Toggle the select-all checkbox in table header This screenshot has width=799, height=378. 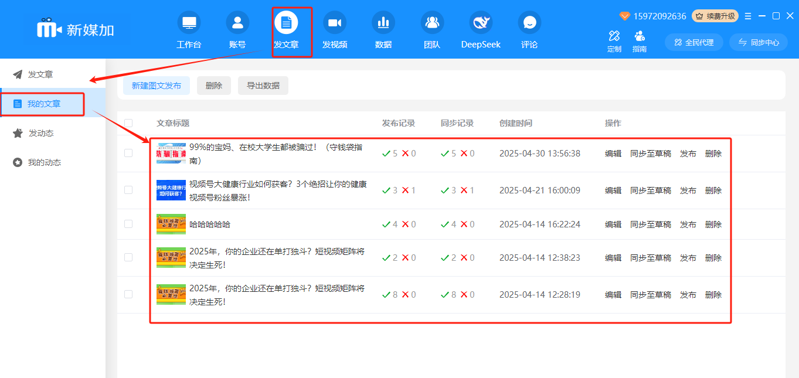[128, 123]
